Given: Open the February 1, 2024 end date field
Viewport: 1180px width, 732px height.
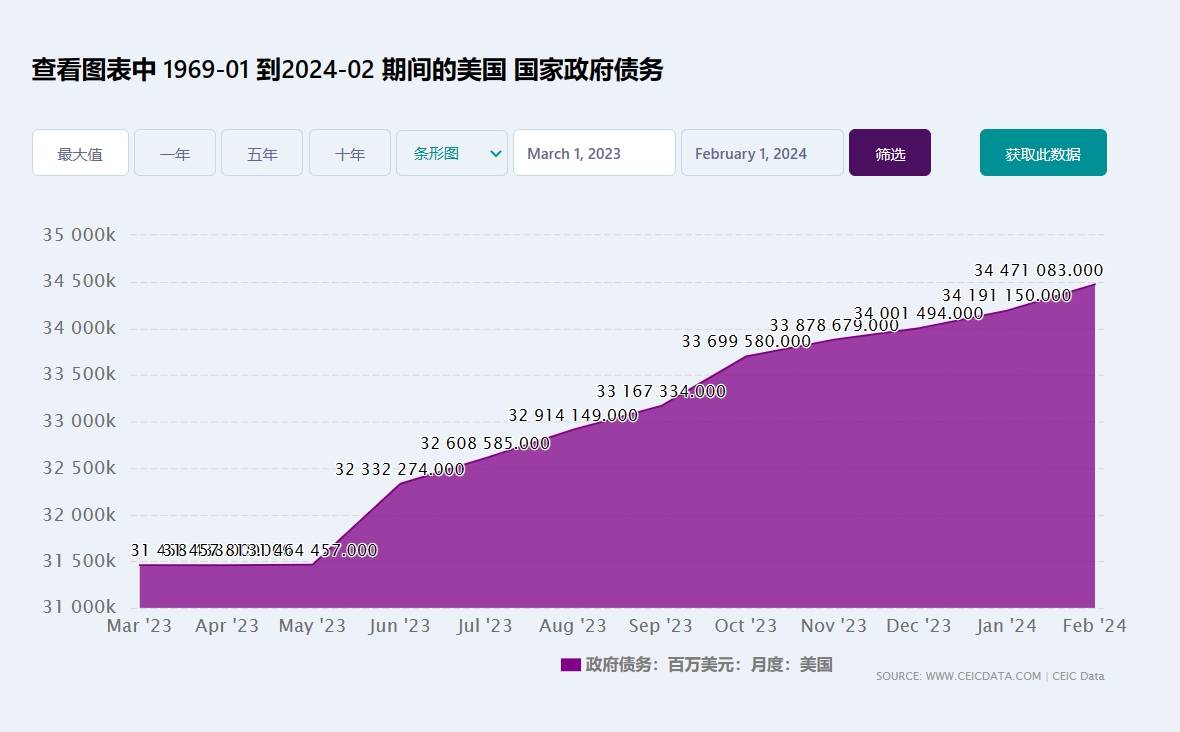Looking at the screenshot, I should click(x=761, y=153).
